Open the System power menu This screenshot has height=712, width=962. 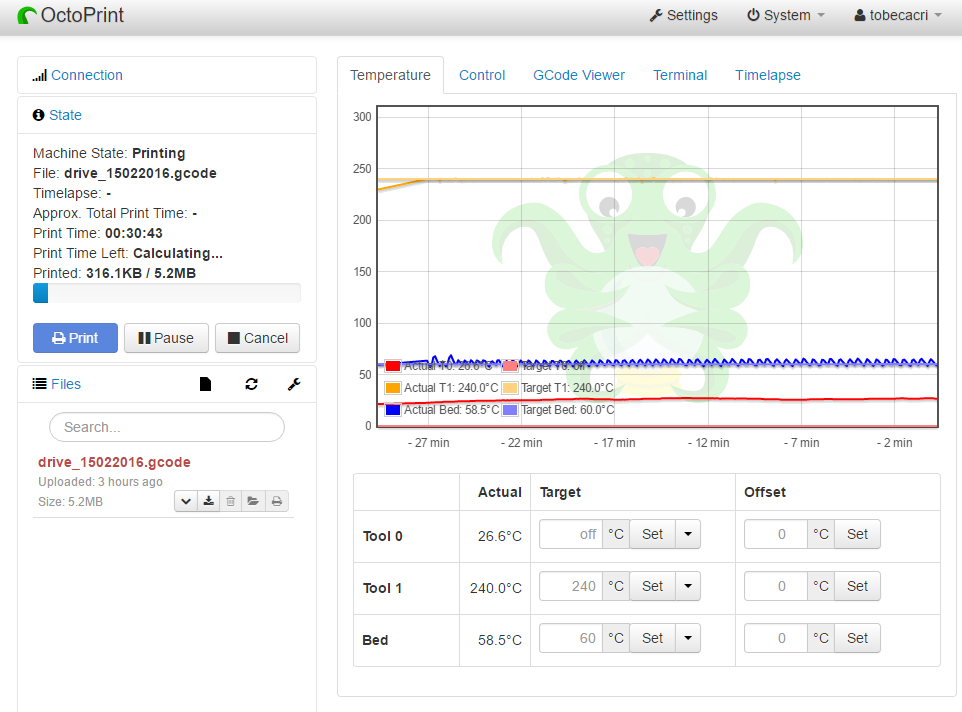(x=785, y=15)
